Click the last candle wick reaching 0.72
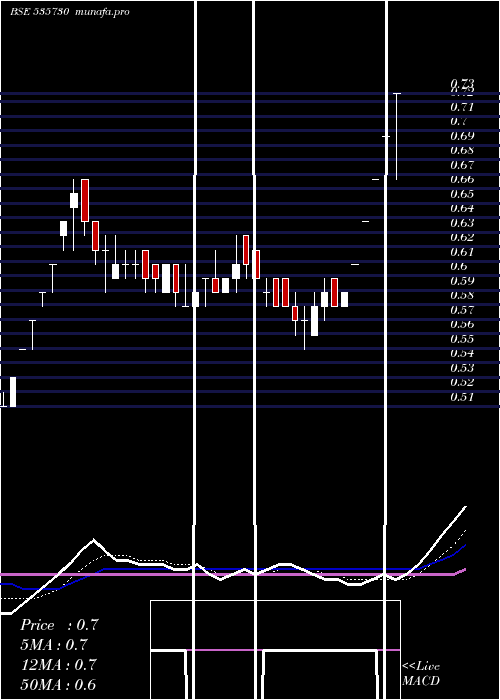 coord(396,136)
